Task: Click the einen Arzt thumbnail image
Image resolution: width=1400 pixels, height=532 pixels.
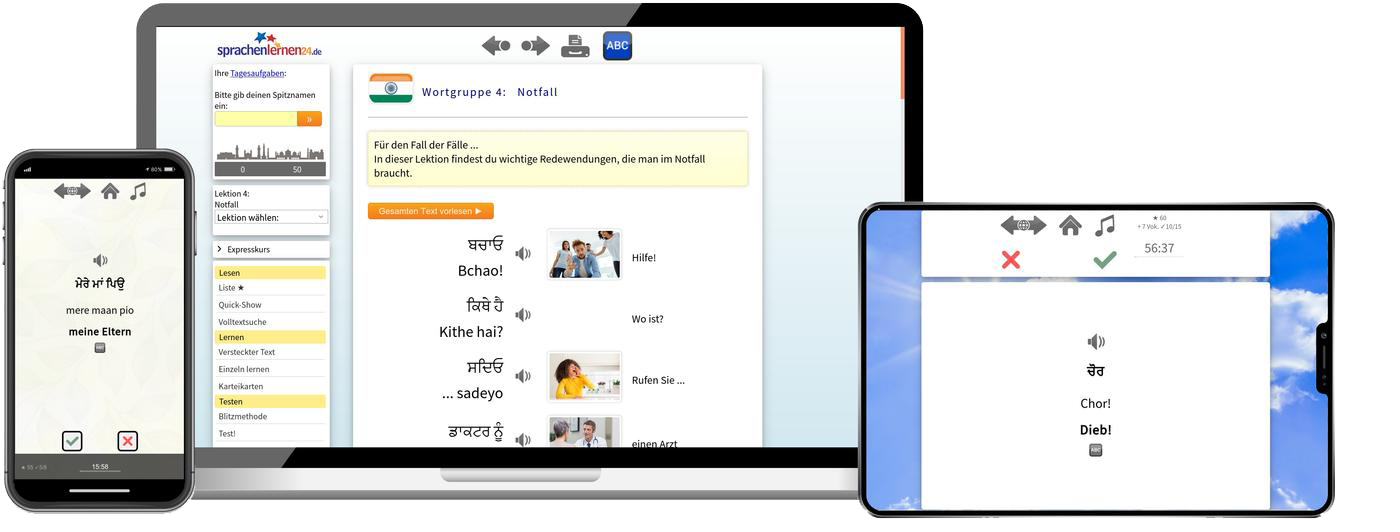Action: pyautogui.click(x=585, y=432)
